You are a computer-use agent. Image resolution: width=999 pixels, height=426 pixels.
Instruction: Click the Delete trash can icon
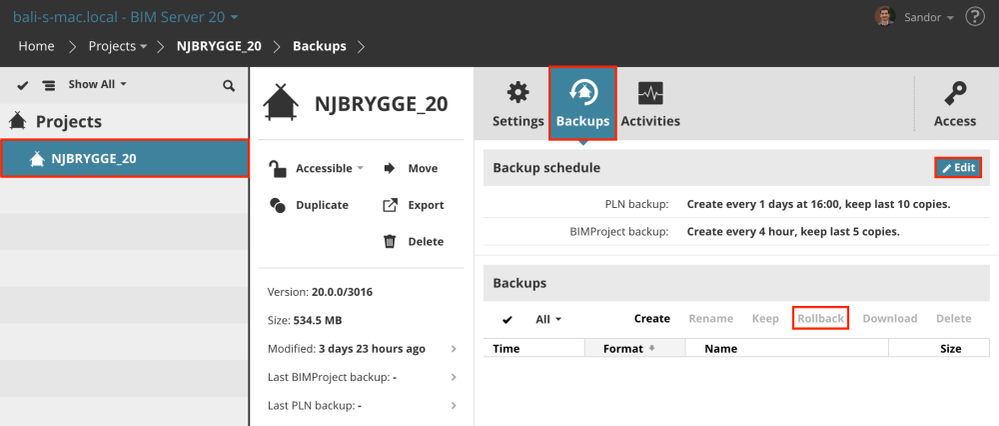(390, 241)
